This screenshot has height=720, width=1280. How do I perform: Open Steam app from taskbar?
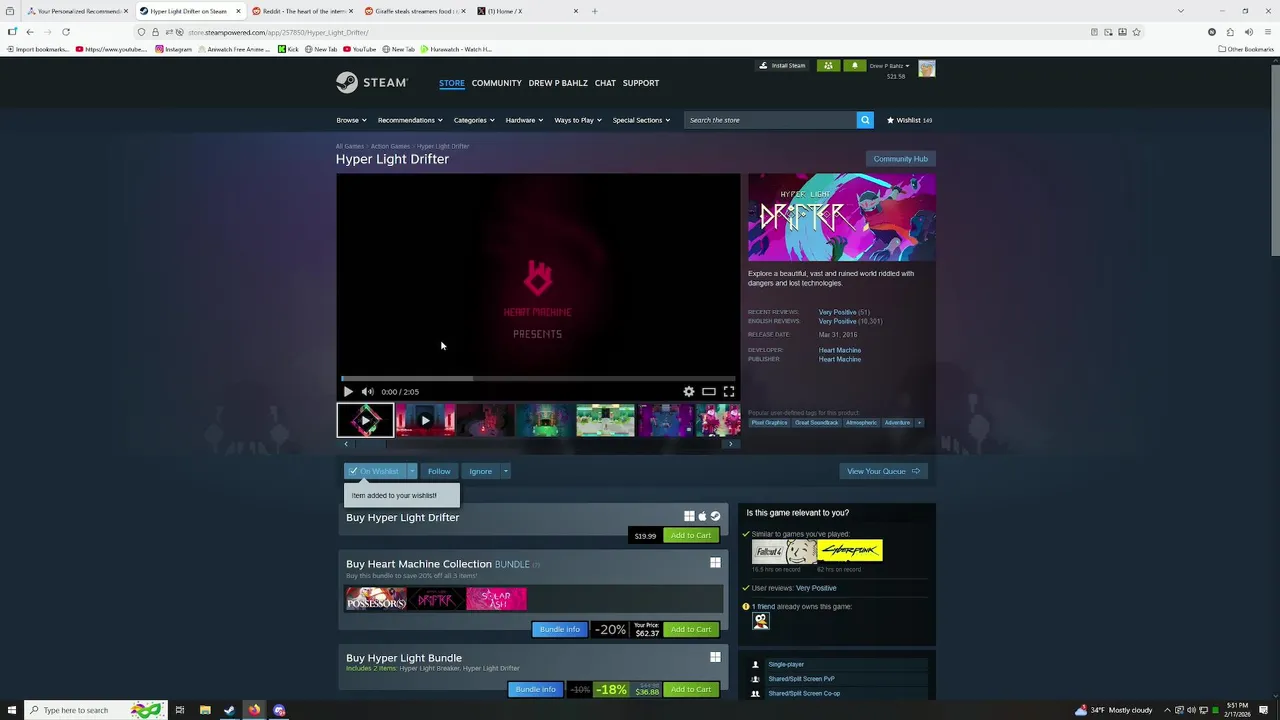coord(229,710)
